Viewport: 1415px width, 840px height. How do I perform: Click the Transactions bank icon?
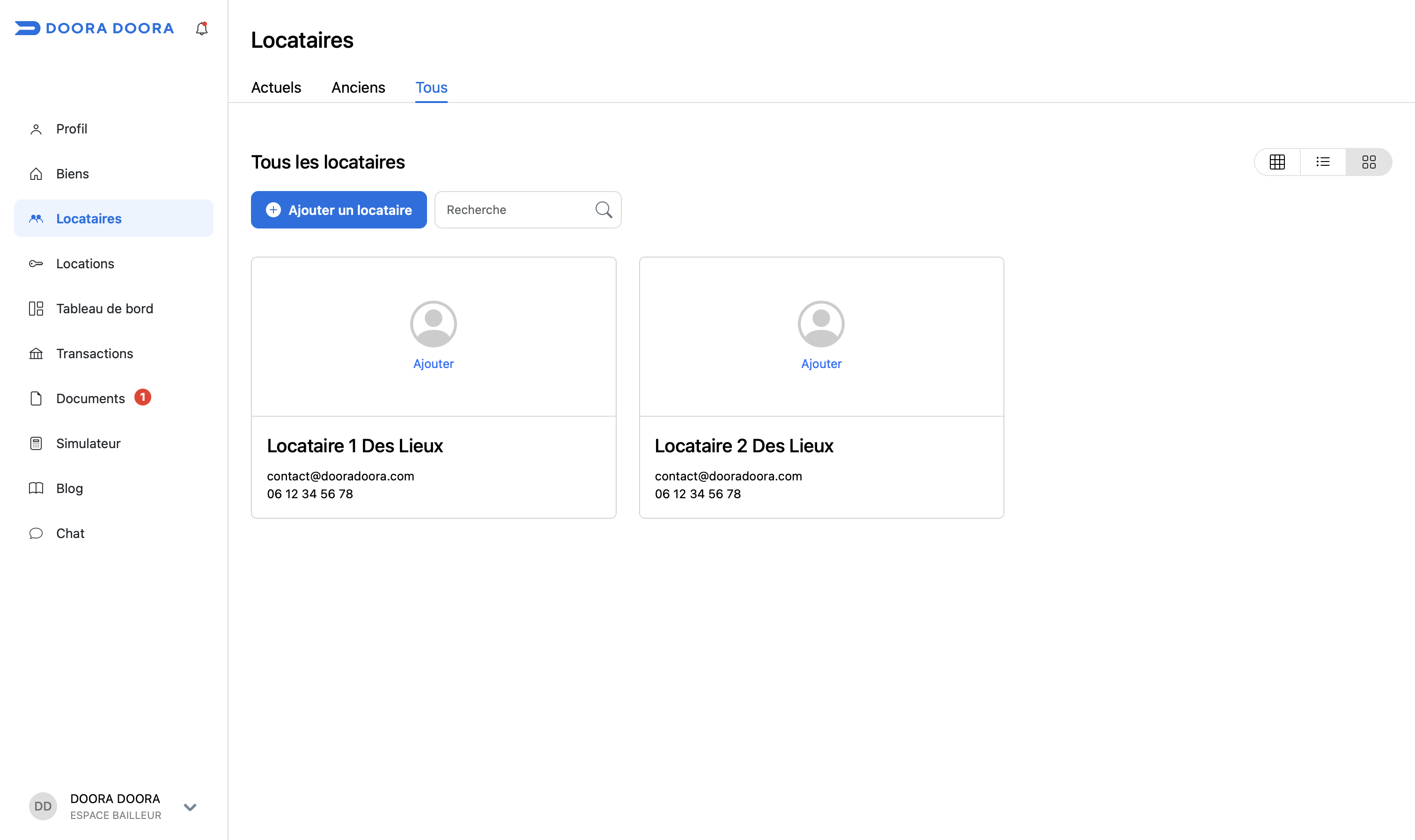[x=36, y=354]
